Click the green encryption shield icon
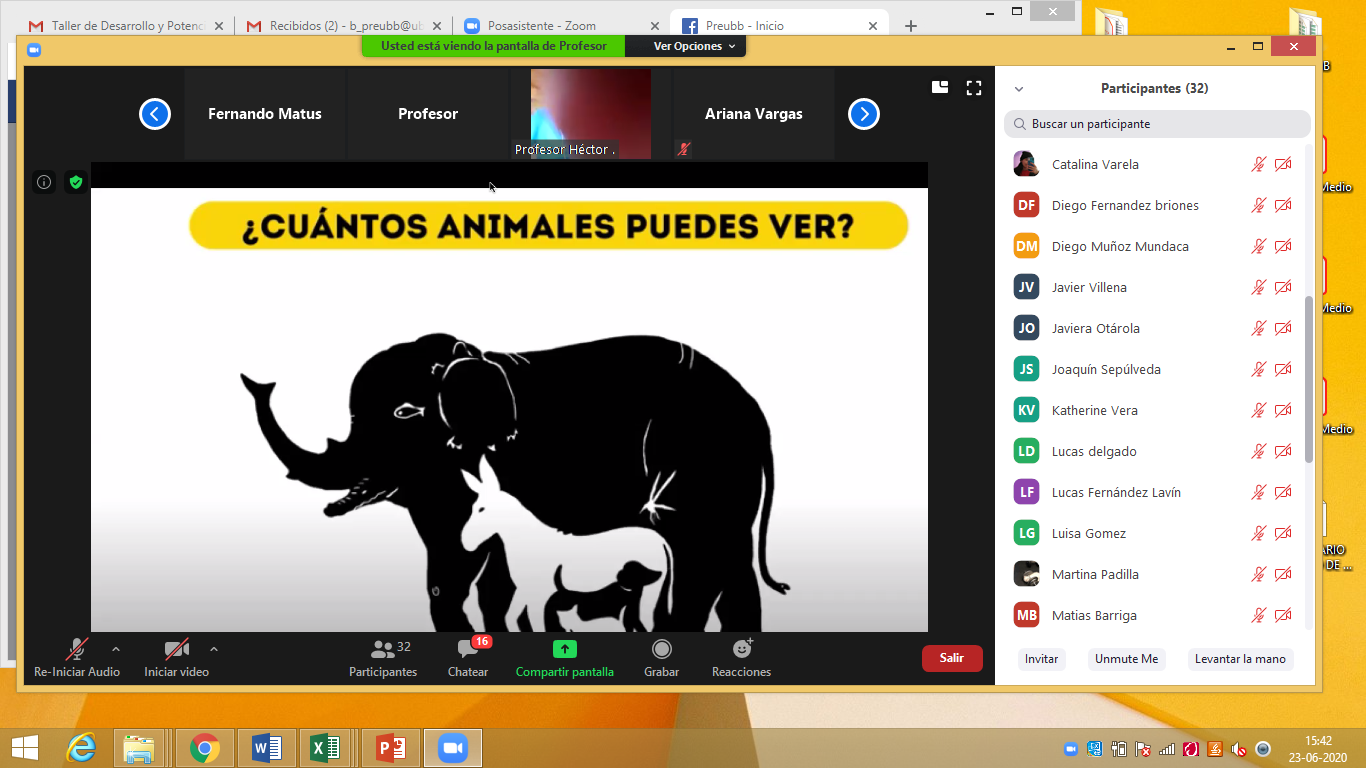The image size is (1366, 768). [75, 182]
